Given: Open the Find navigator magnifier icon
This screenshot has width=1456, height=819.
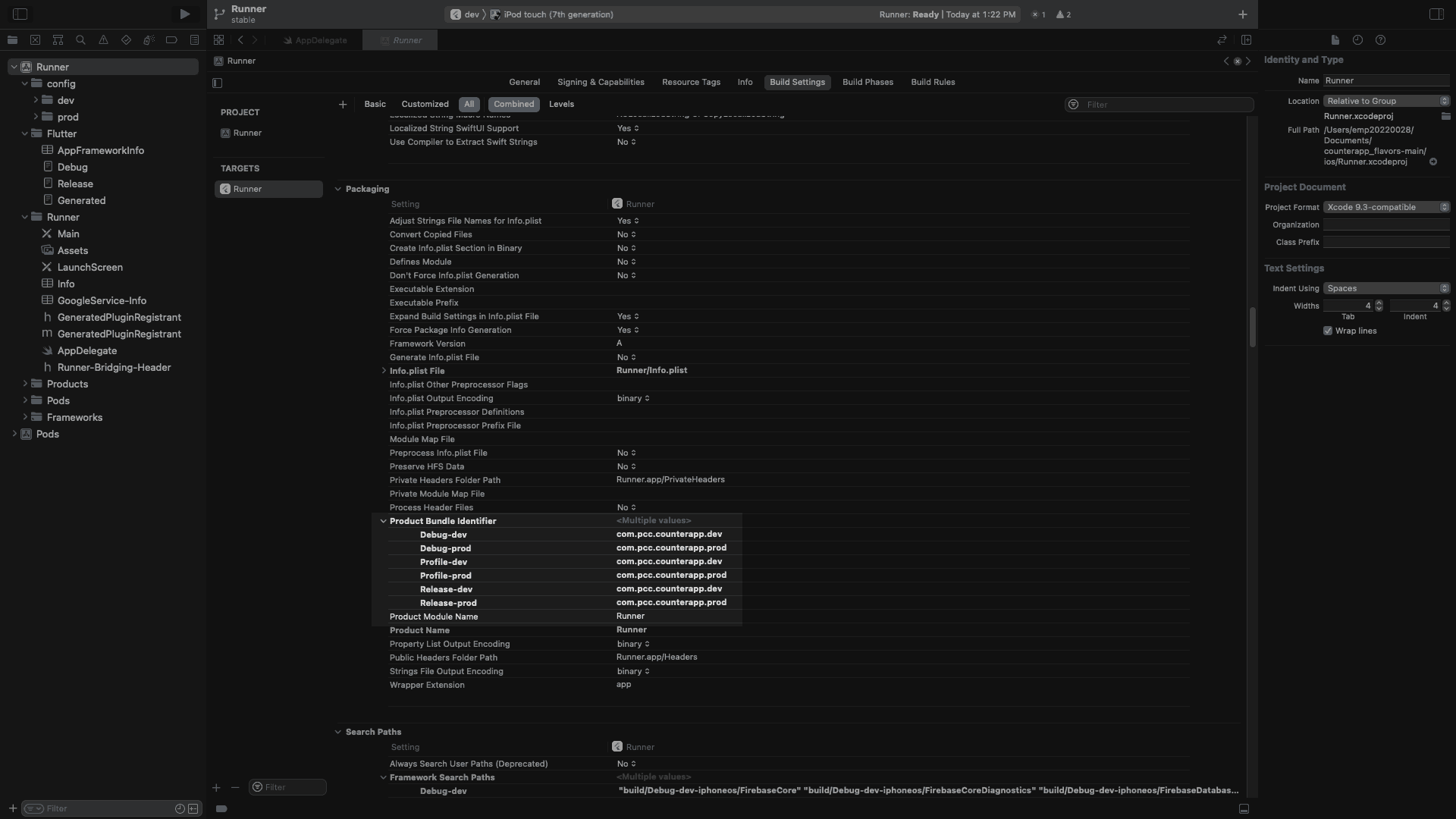Looking at the screenshot, I should tap(80, 39).
